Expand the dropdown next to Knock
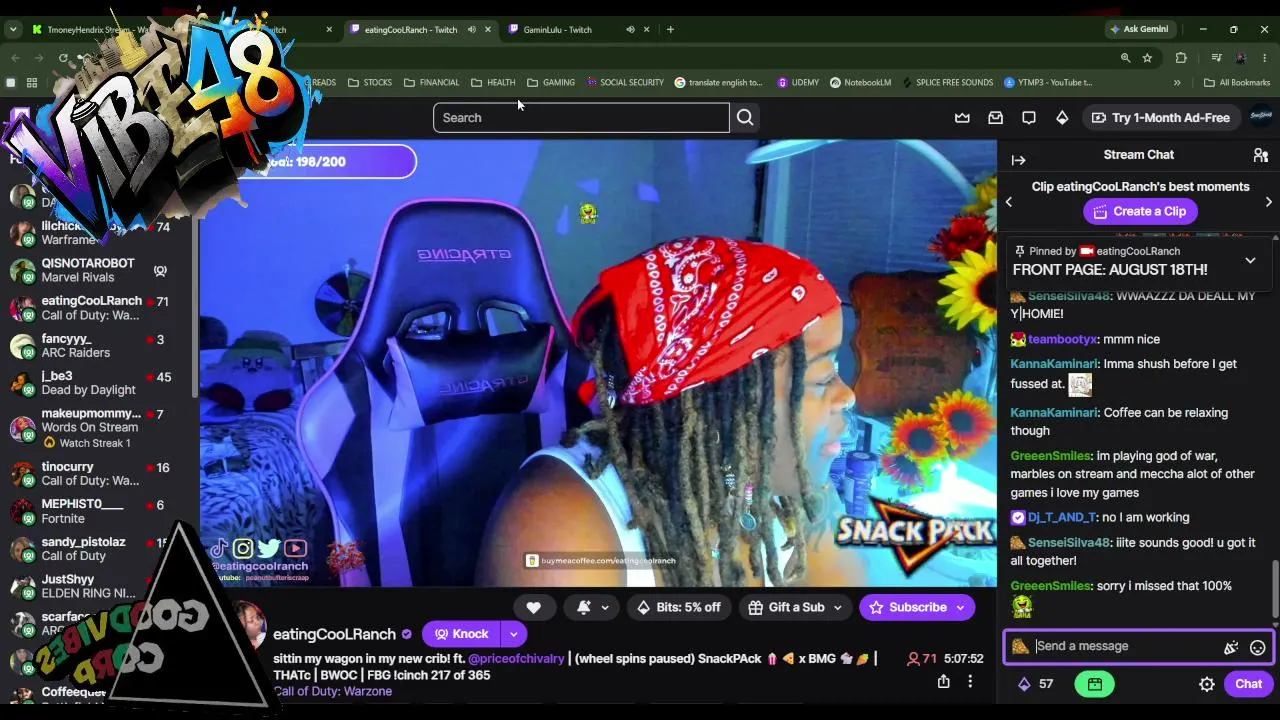Viewport: 1280px width, 720px height. click(513, 634)
